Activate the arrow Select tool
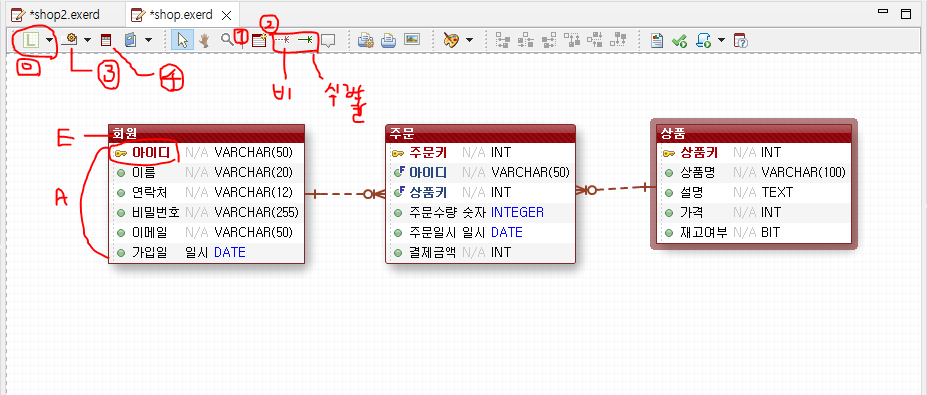 [x=182, y=40]
